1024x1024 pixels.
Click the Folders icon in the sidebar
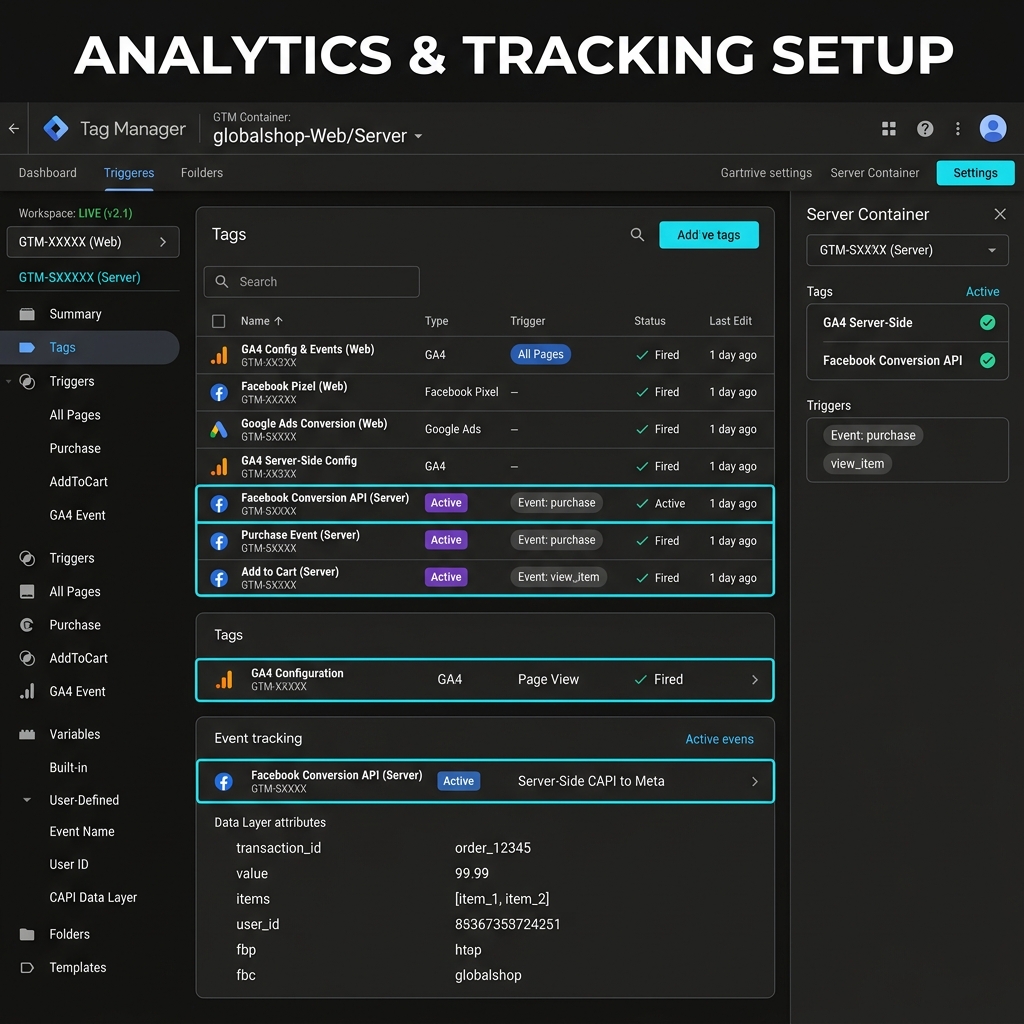tap(27, 934)
